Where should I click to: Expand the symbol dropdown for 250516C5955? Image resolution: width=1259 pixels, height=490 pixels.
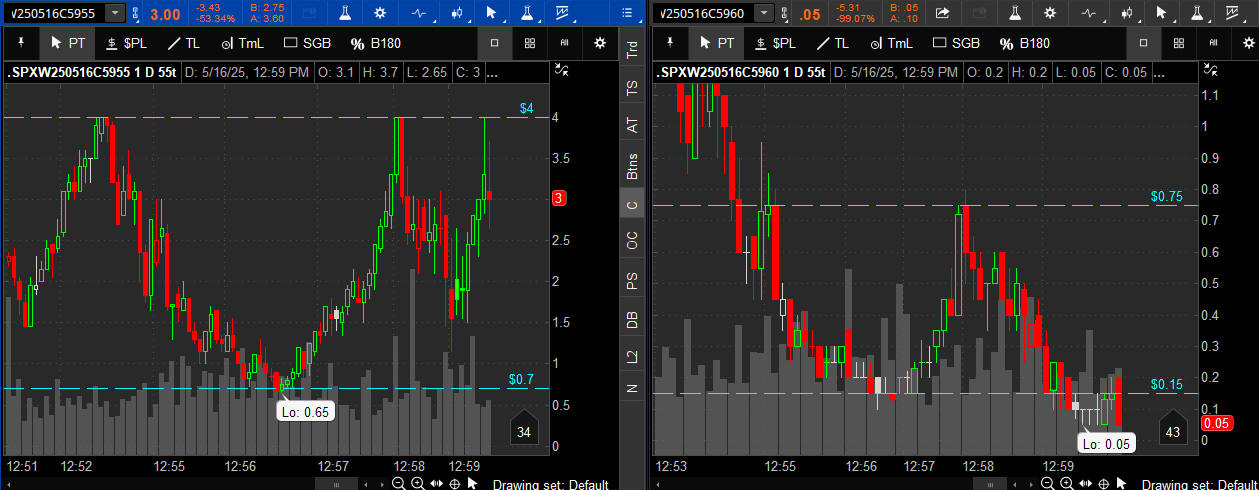pos(116,13)
